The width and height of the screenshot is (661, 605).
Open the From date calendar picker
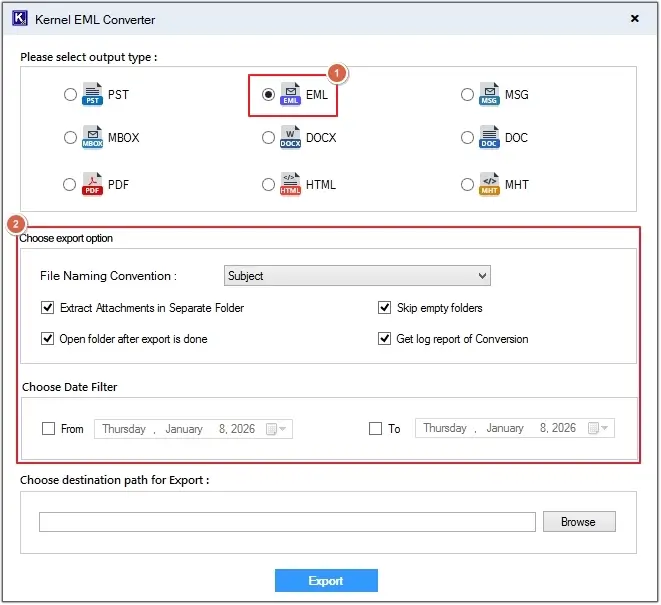click(277, 429)
